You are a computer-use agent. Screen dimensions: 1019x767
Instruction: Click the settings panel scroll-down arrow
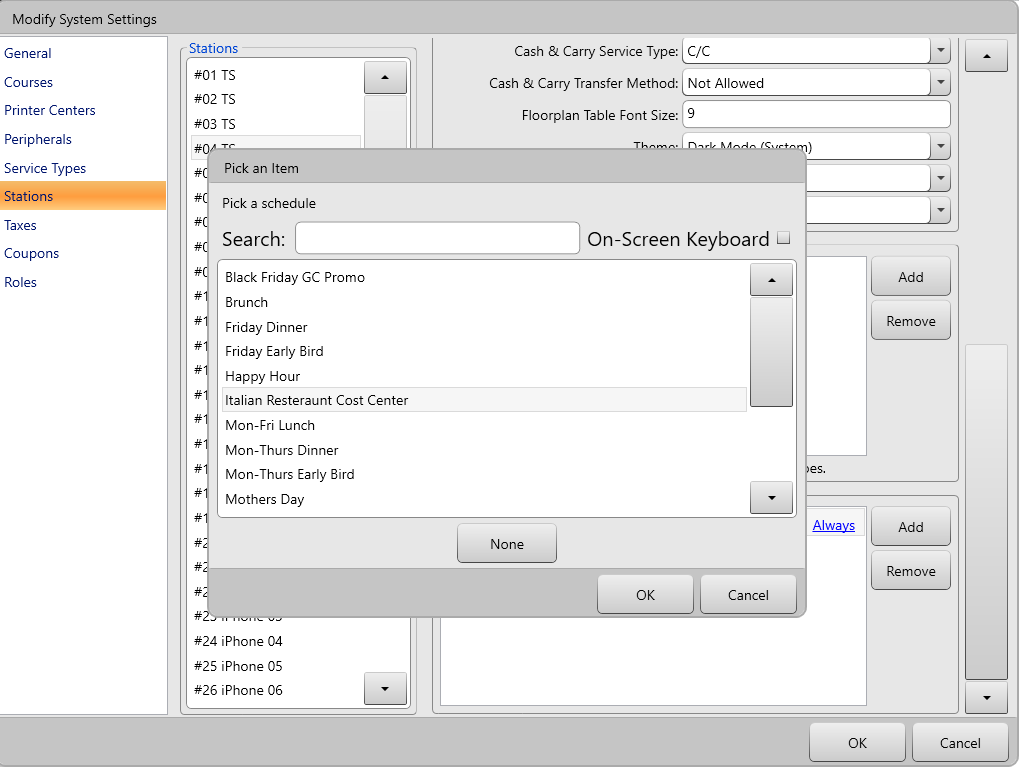pos(987,697)
